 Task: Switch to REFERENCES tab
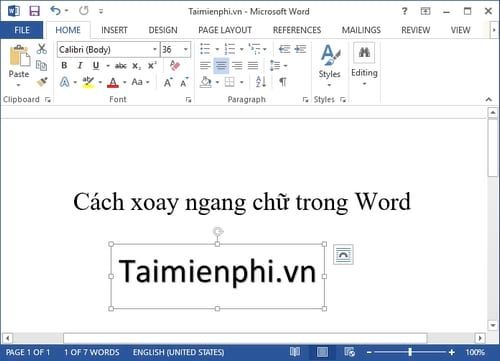(x=297, y=30)
